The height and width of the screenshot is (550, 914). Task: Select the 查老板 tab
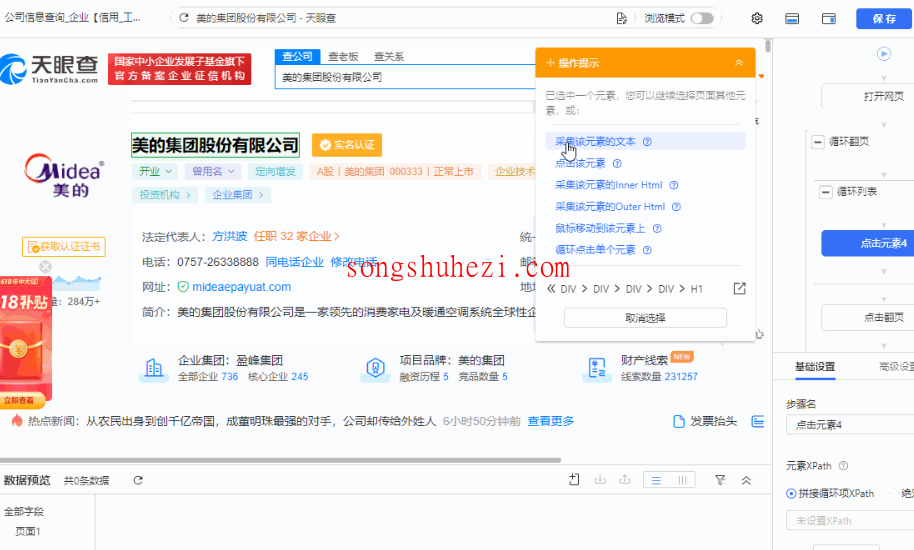(x=343, y=57)
